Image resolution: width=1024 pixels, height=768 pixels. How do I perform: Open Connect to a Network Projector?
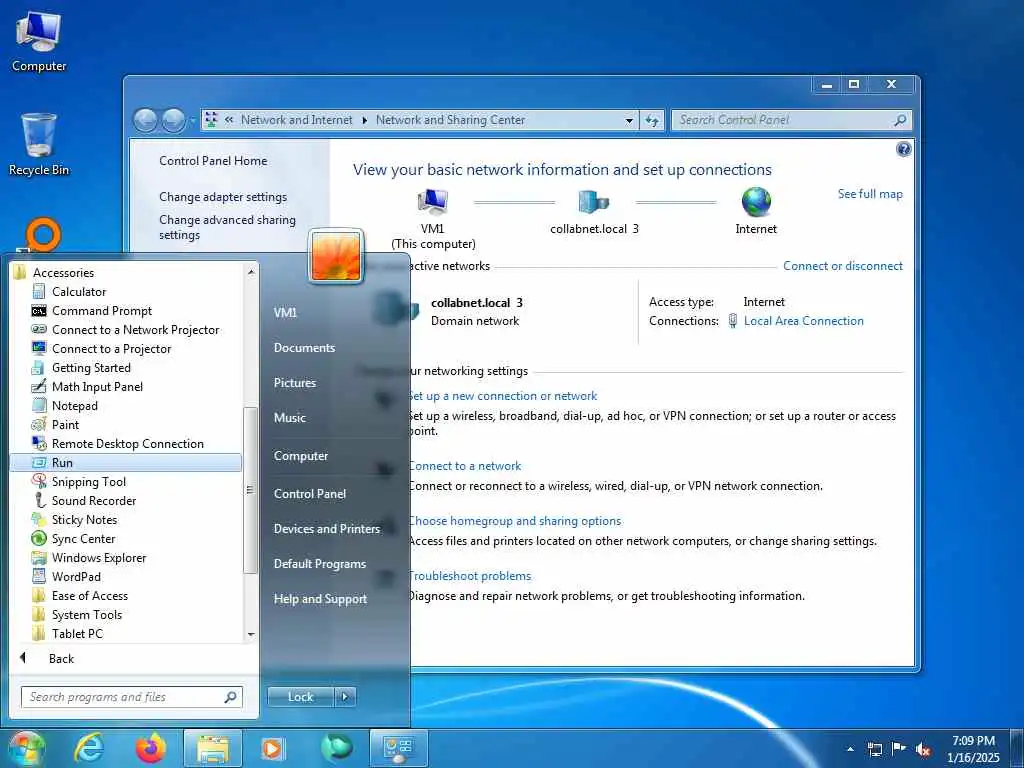pos(135,330)
